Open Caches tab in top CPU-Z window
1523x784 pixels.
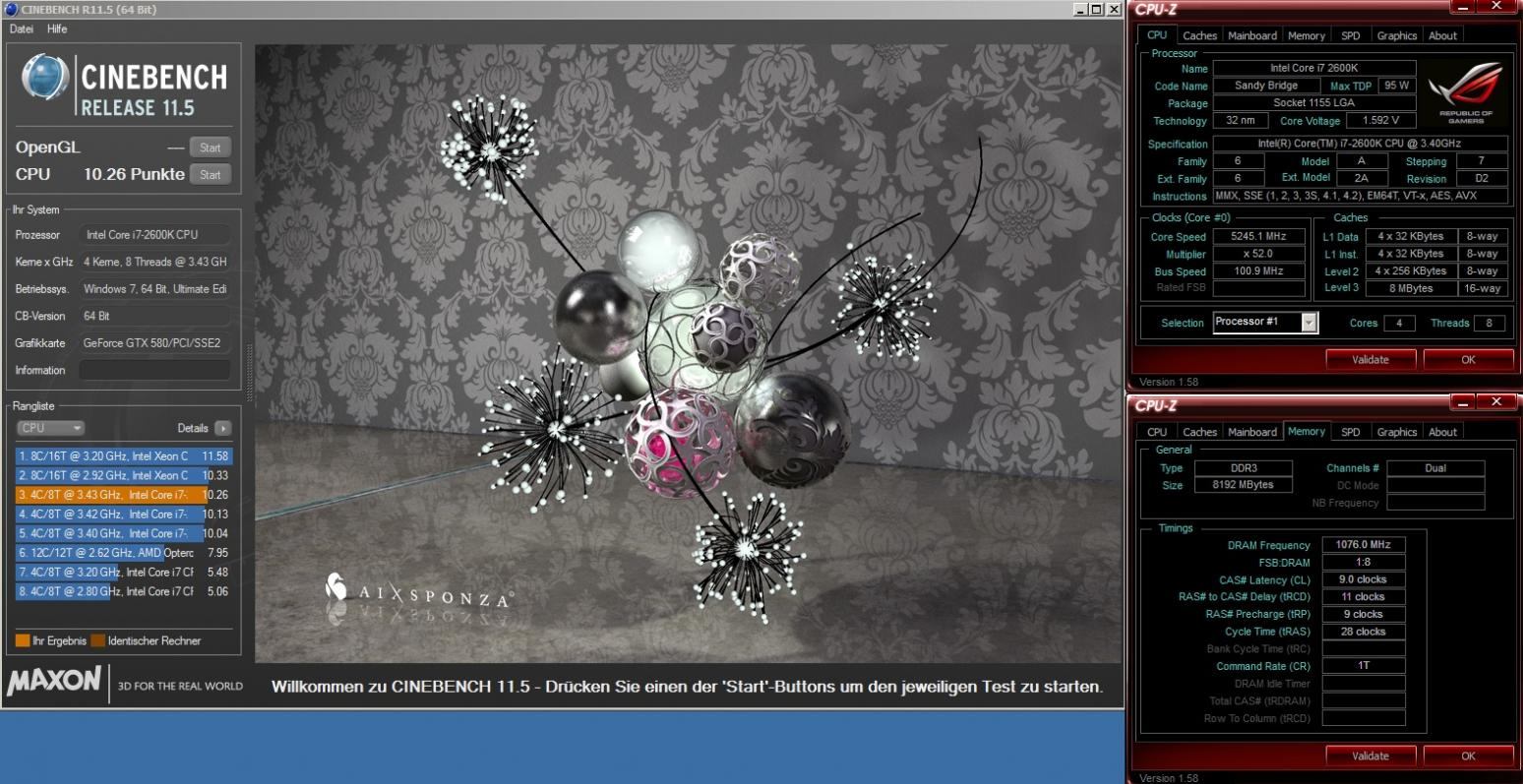pyautogui.click(x=1199, y=35)
